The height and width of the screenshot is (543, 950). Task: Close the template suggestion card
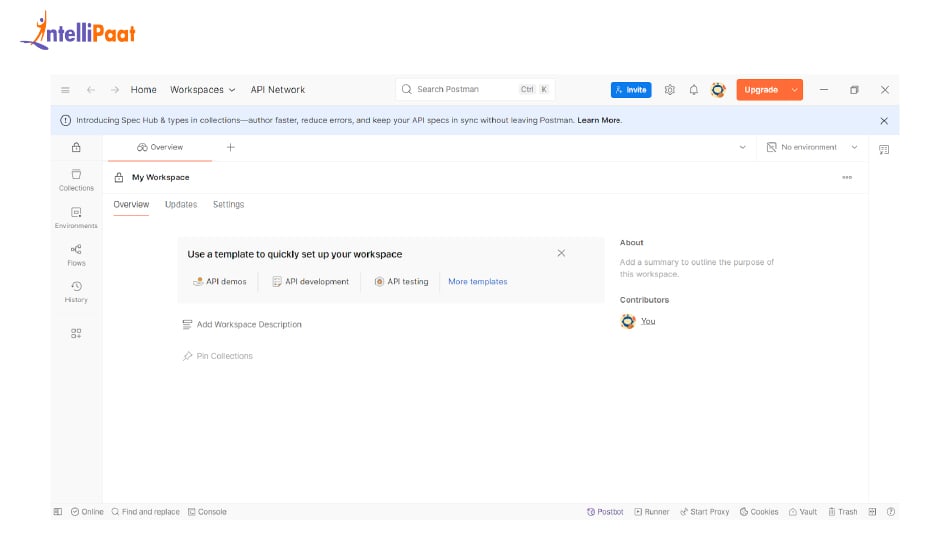(561, 253)
